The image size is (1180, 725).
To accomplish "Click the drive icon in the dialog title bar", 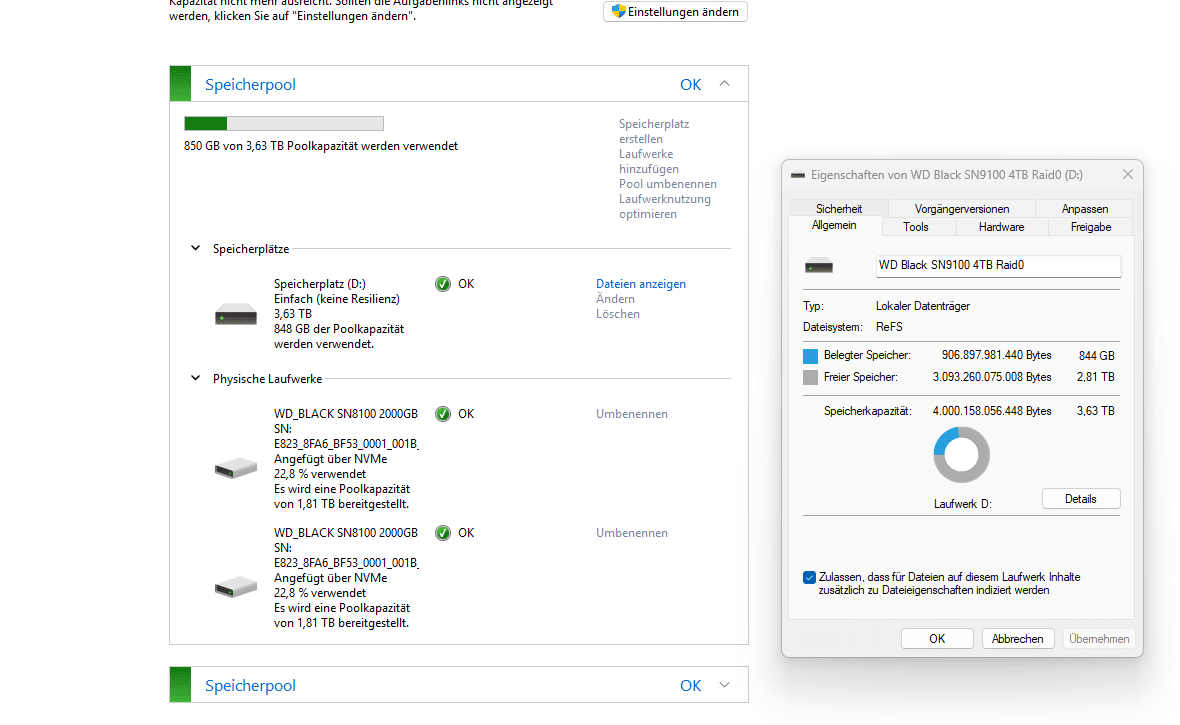I will [798, 175].
